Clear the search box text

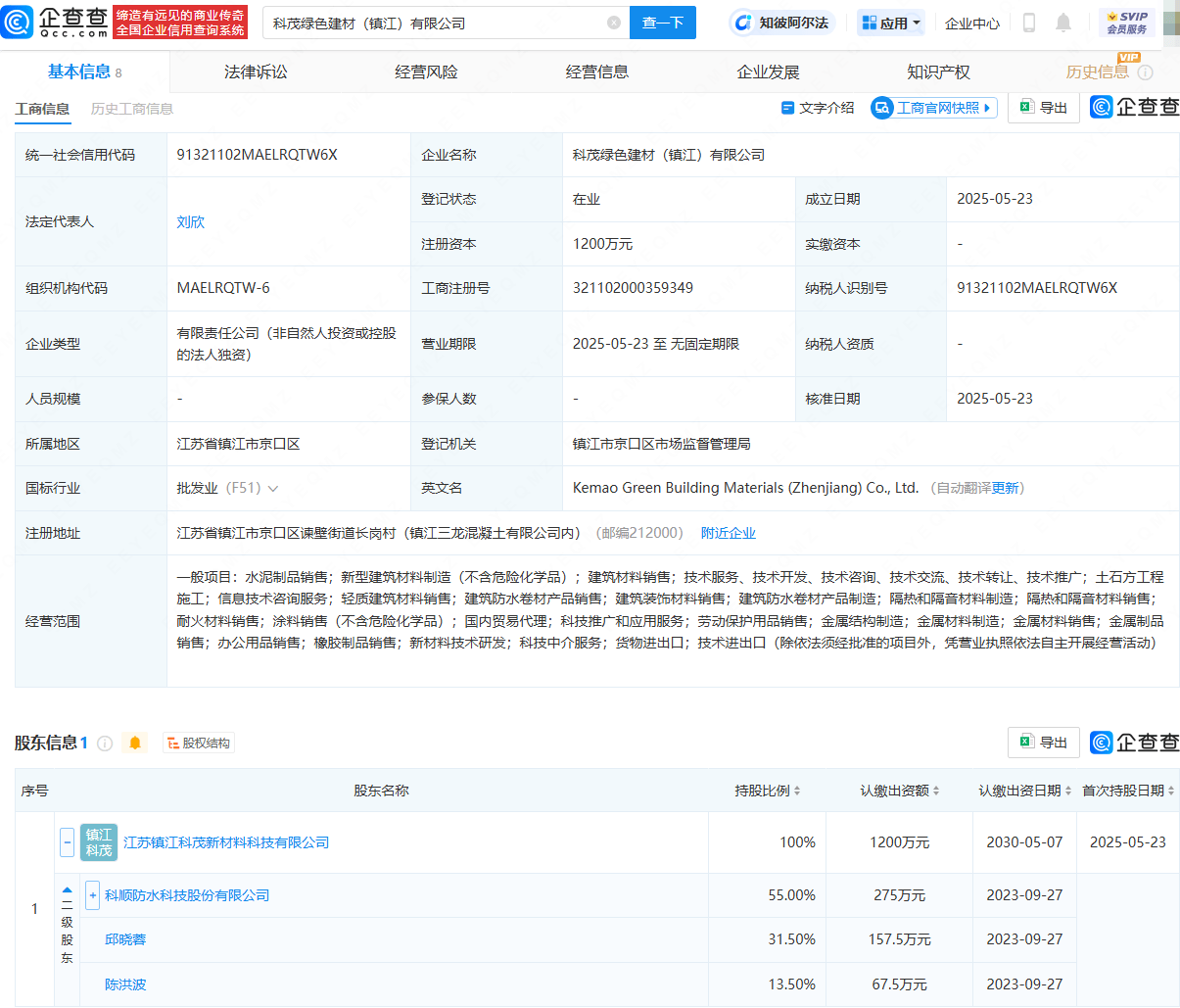[x=614, y=23]
